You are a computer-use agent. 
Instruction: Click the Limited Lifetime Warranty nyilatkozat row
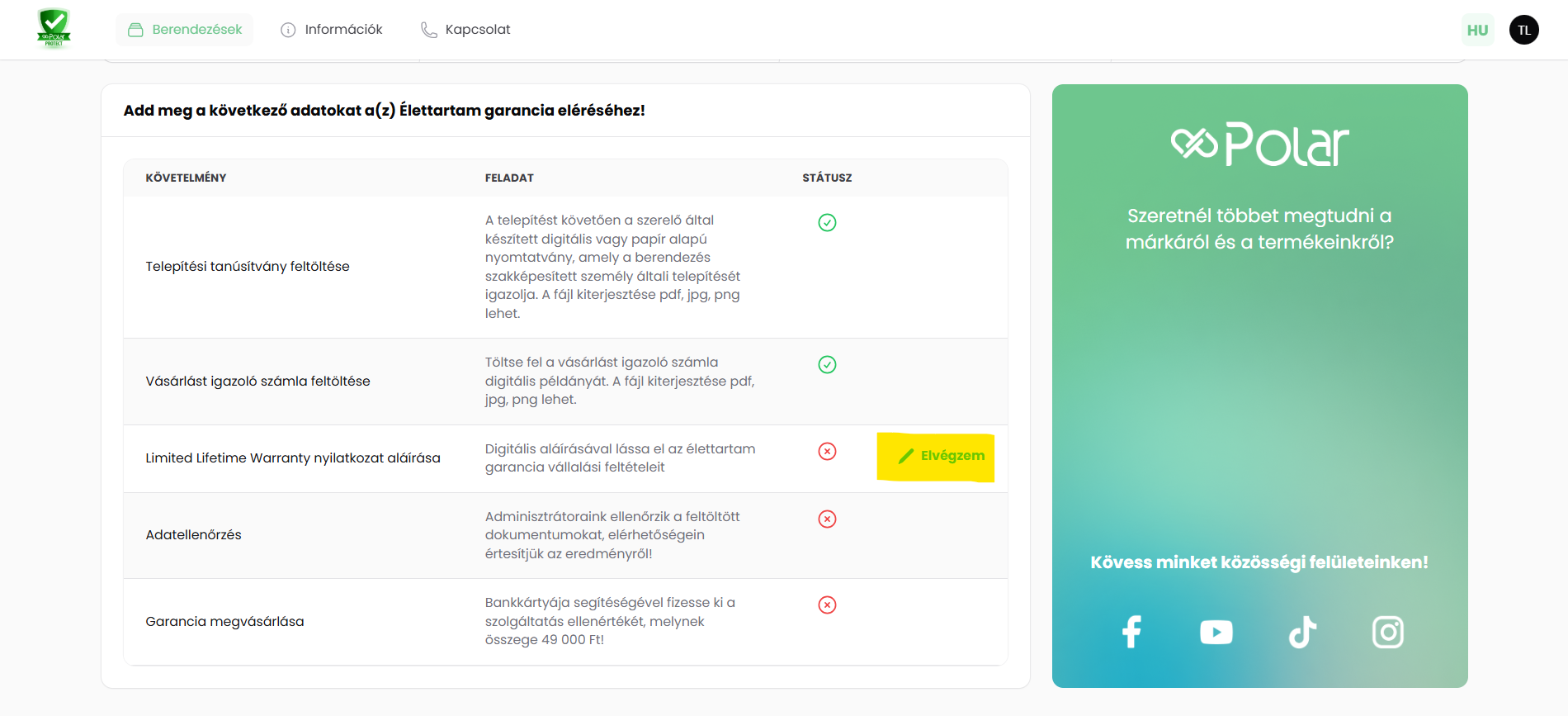point(293,458)
